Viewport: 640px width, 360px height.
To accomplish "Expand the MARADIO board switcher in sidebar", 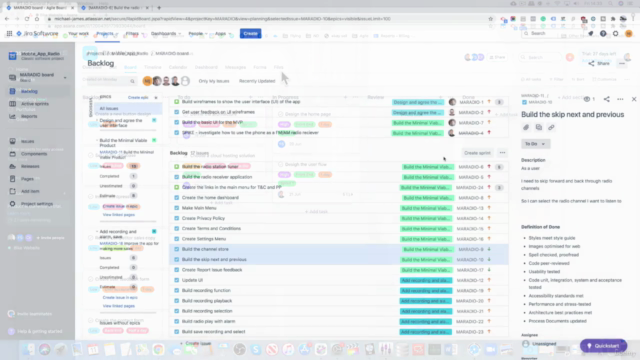I will pyautogui.click(x=65, y=77).
